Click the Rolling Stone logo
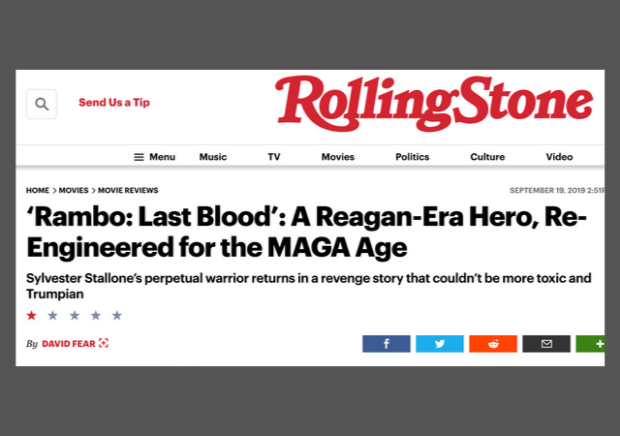Viewport: 620px width, 436px height. tap(434, 104)
